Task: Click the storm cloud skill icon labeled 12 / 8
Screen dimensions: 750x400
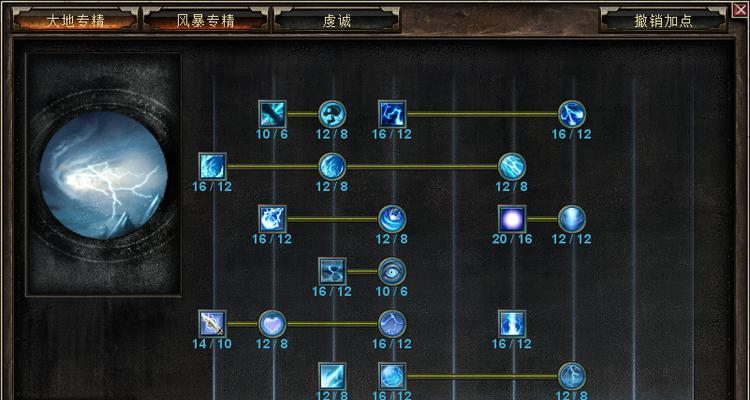Action: tap(332, 114)
